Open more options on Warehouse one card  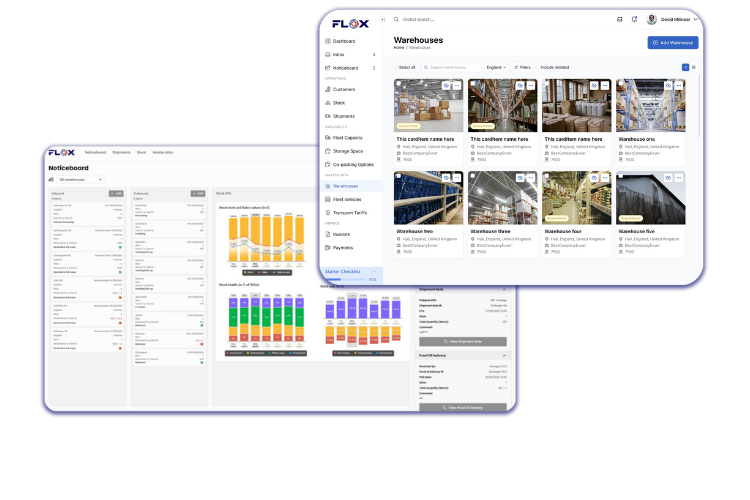679,86
